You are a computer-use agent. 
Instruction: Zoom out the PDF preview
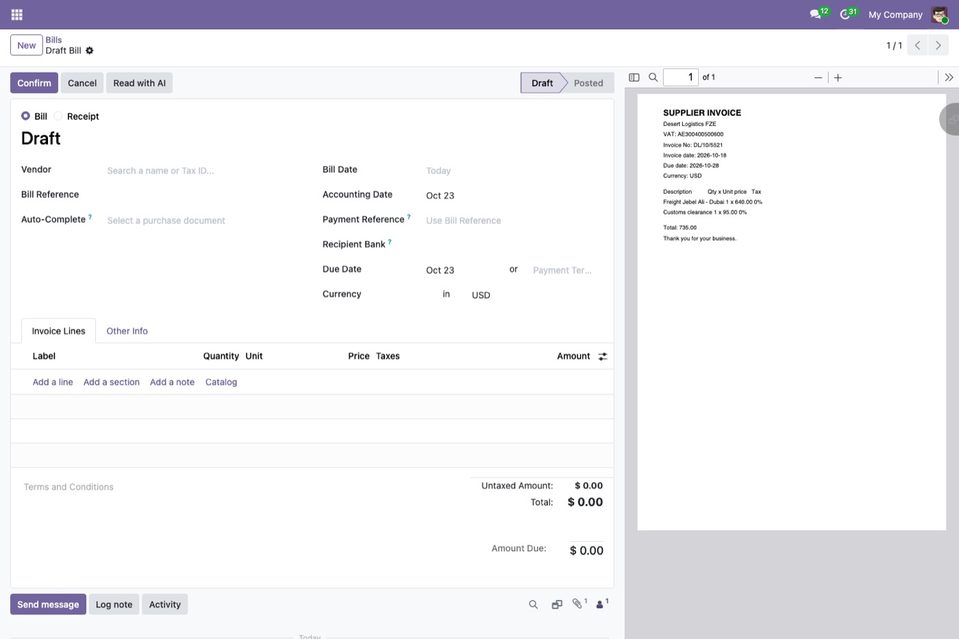pos(818,78)
